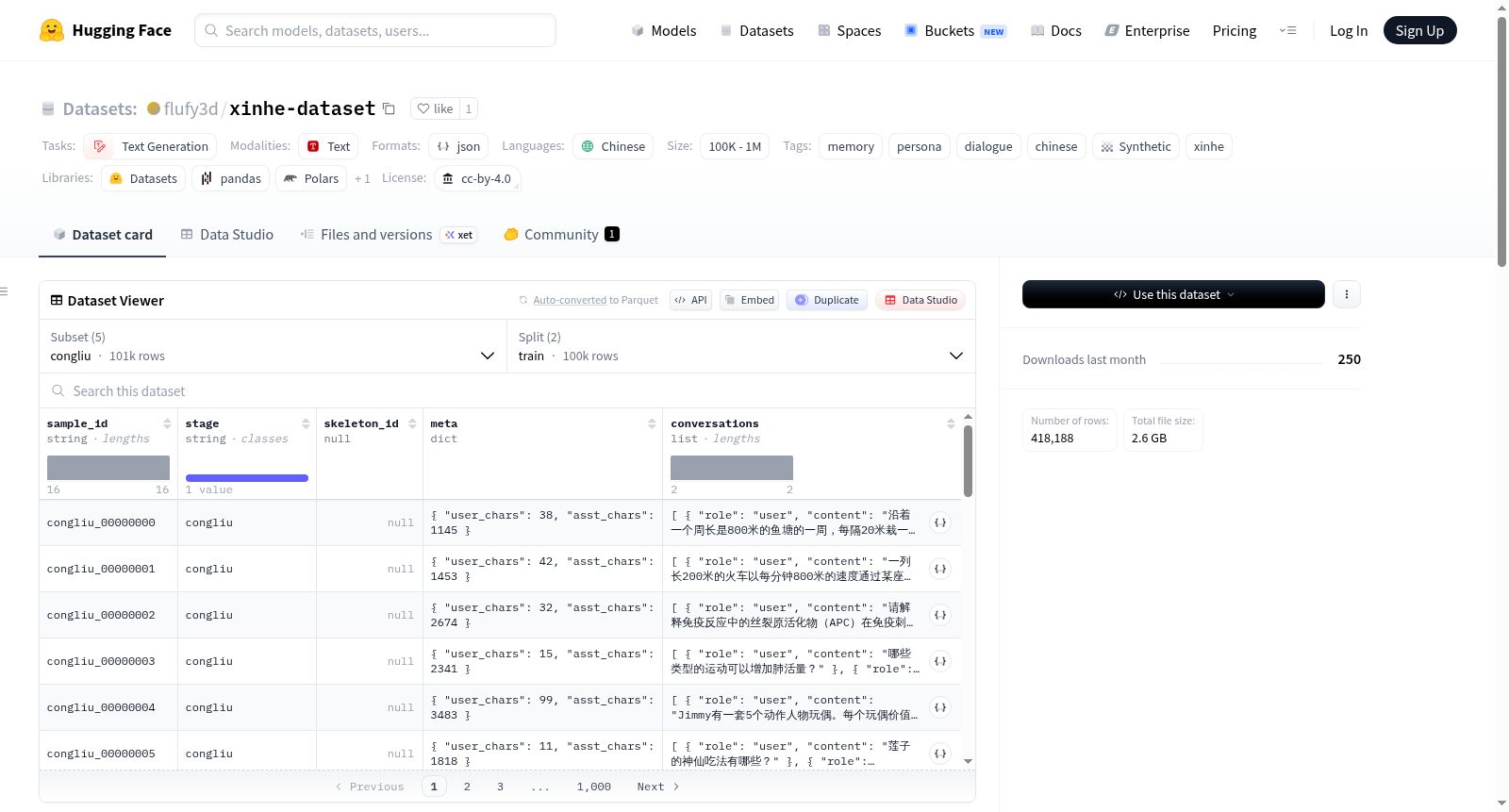Expand the Use this dataset dropdown
Image resolution: width=1509 pixels, height=812 pixels.
coord(1173,294)
